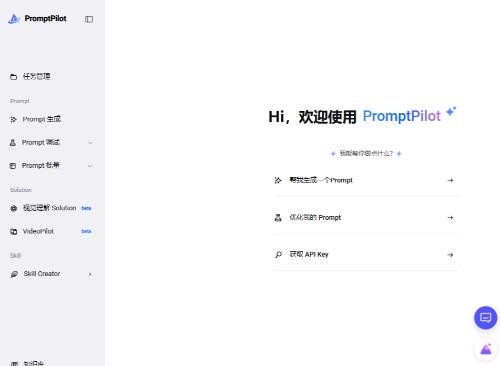
Task: Select Prompt 测试 menu label
Action: pos(41,142)
